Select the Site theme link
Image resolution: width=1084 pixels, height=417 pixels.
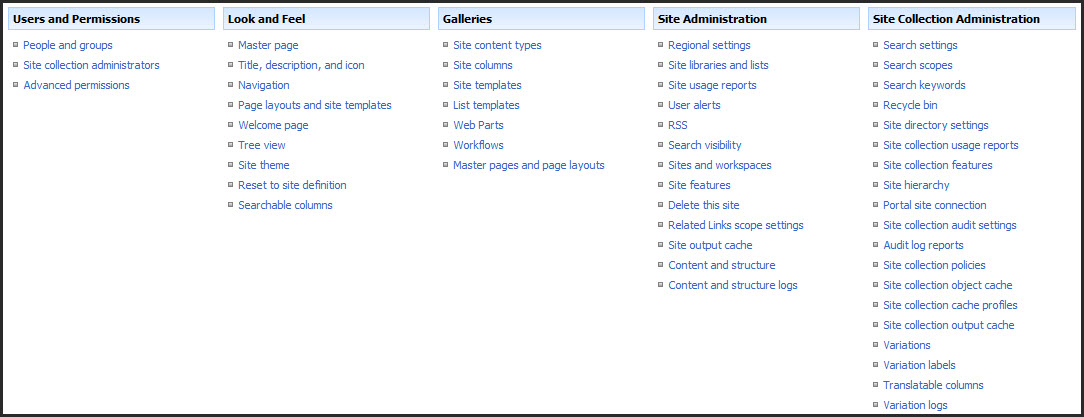264,165
